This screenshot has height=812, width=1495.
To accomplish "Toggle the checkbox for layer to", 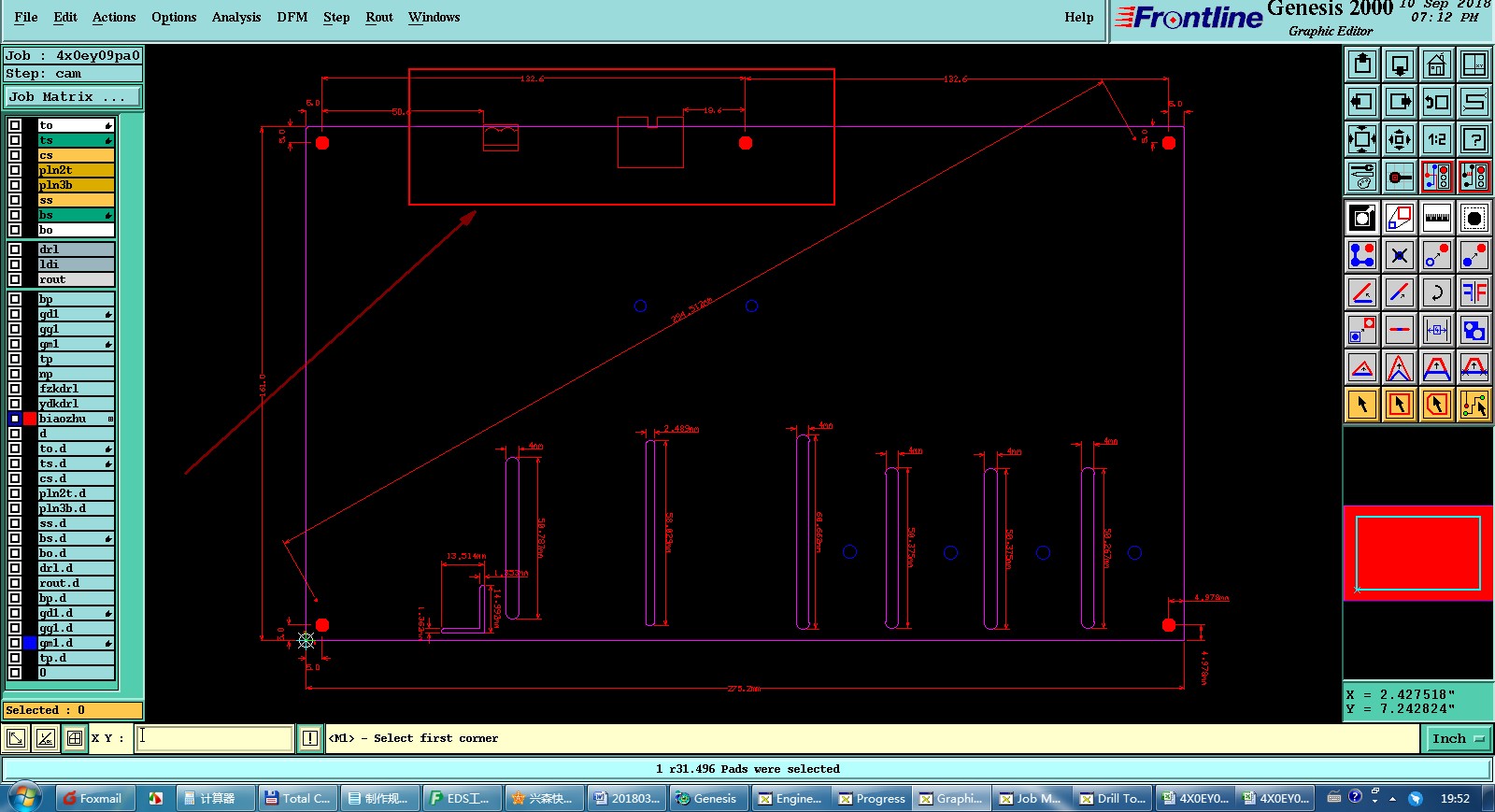I will 15,125.
